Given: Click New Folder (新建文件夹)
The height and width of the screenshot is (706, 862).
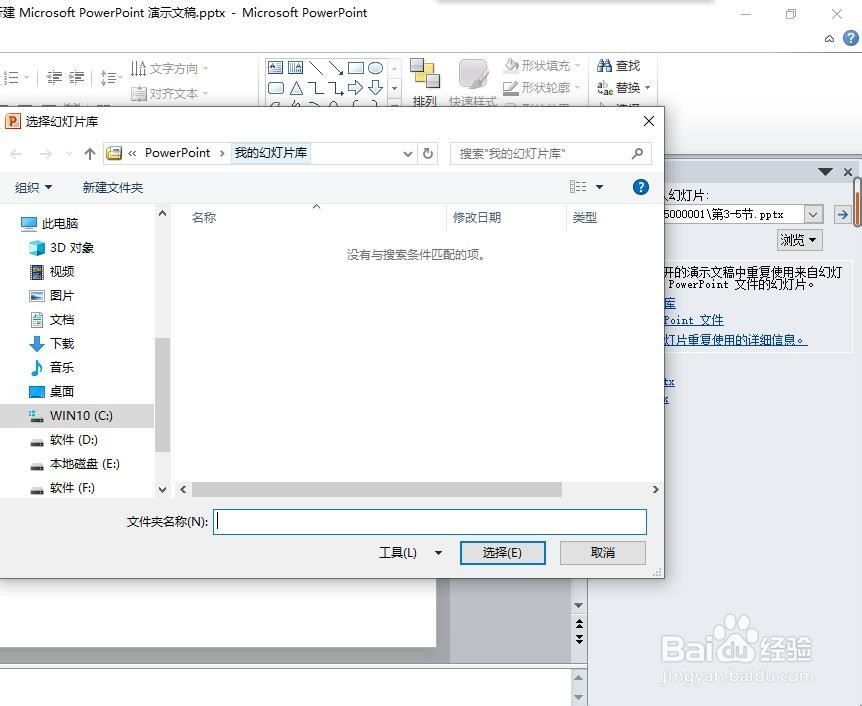Looking at the screenshot, I should click(113, 187).
